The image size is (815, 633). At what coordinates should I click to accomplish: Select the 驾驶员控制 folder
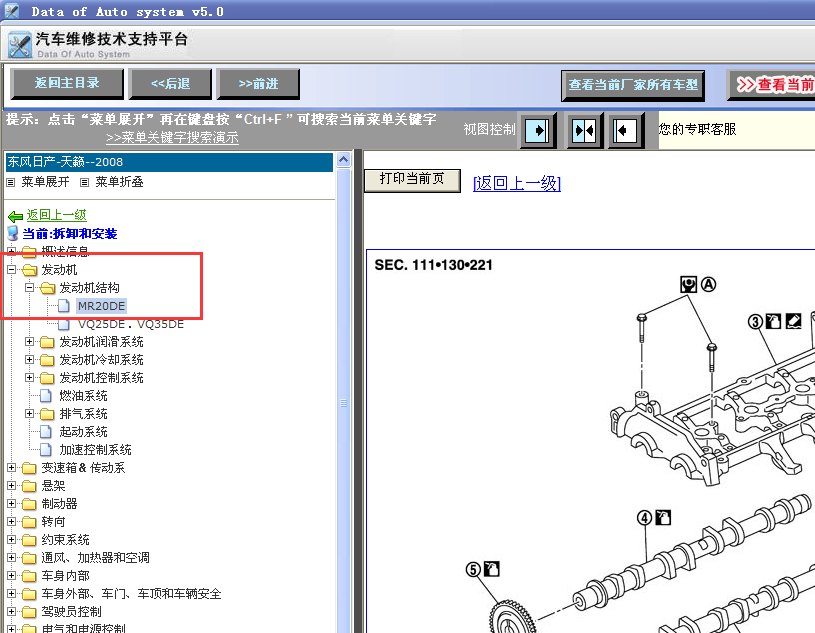coord(71,612)
